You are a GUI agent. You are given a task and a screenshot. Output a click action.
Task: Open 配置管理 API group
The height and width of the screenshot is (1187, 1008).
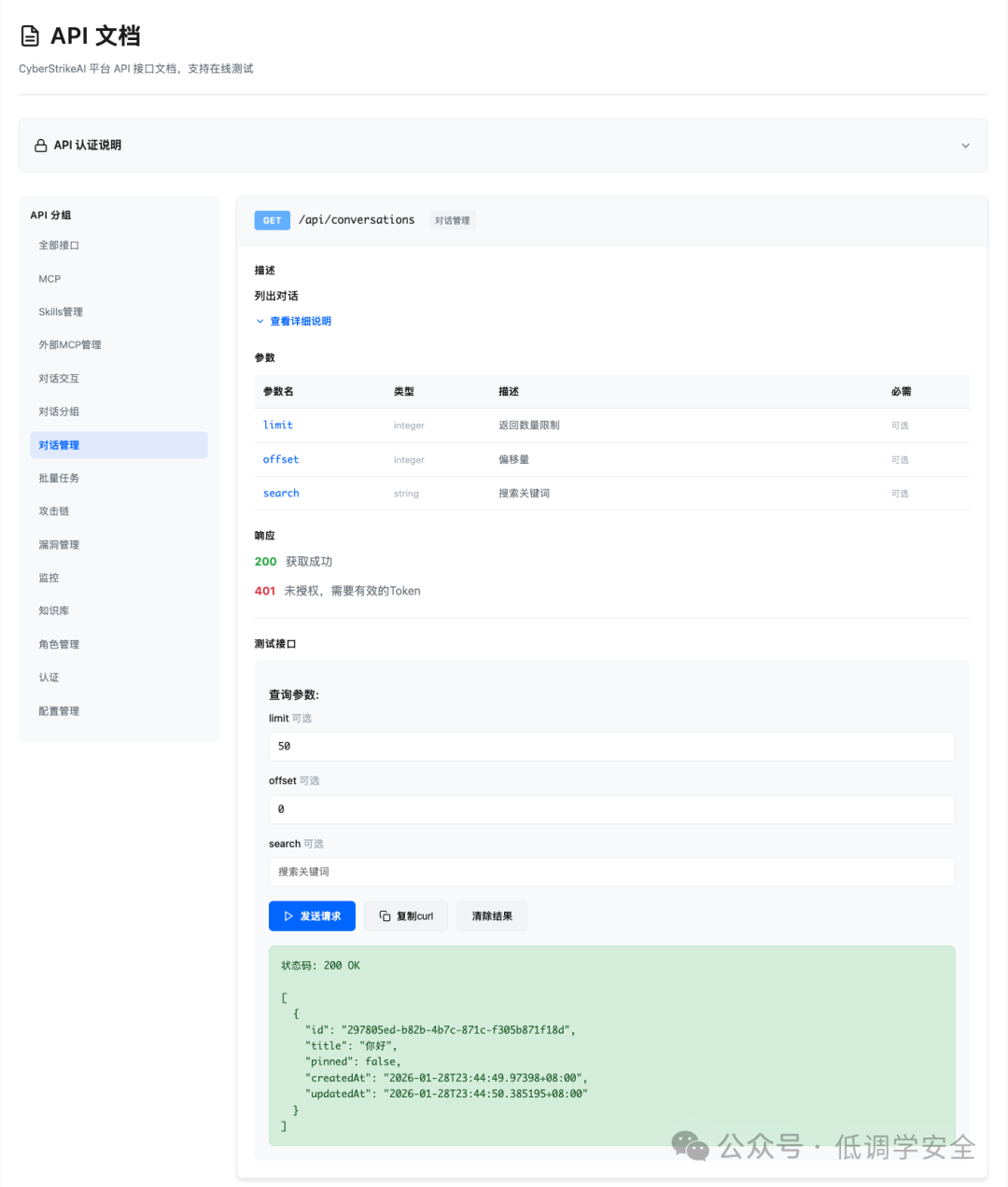(119, 711)
